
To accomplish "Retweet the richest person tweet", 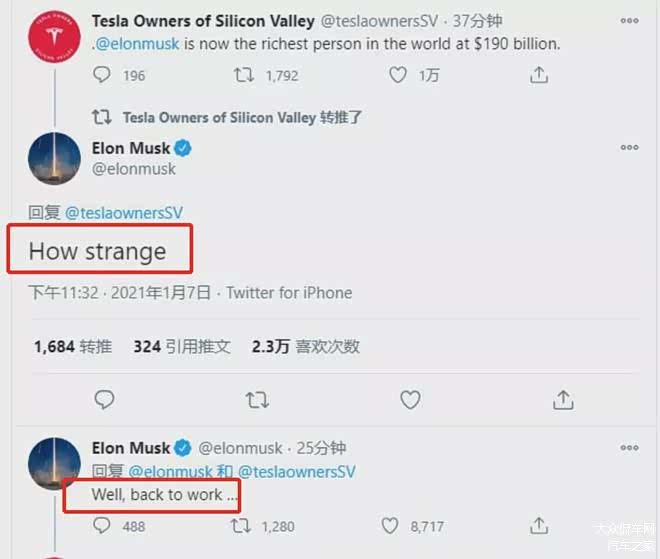I will (243, 75).
